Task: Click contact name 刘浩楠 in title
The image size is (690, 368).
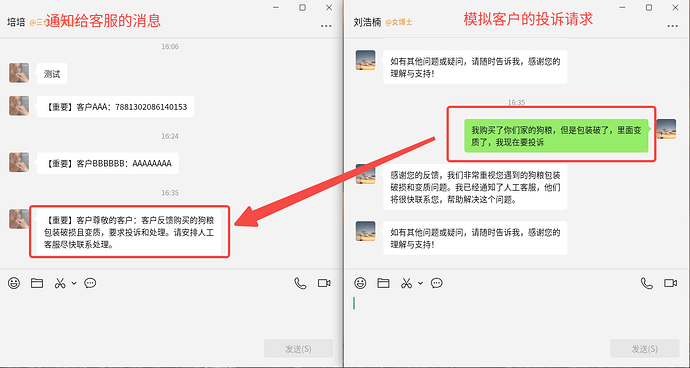Action: coord(367,22)
